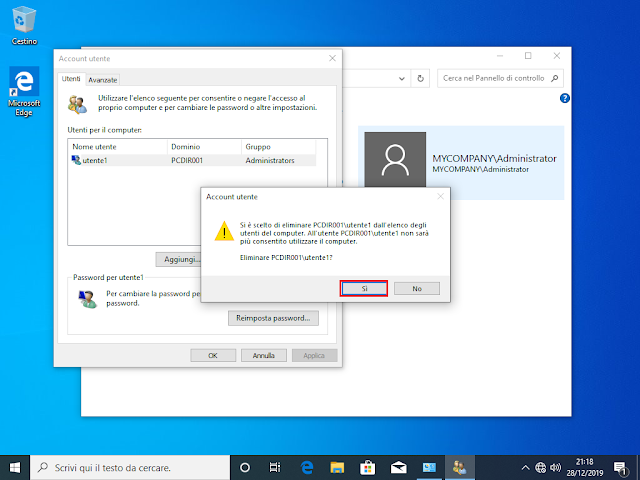Close the main Account utente window
Viewport: 640px width, 480px height.
(332, 58)
